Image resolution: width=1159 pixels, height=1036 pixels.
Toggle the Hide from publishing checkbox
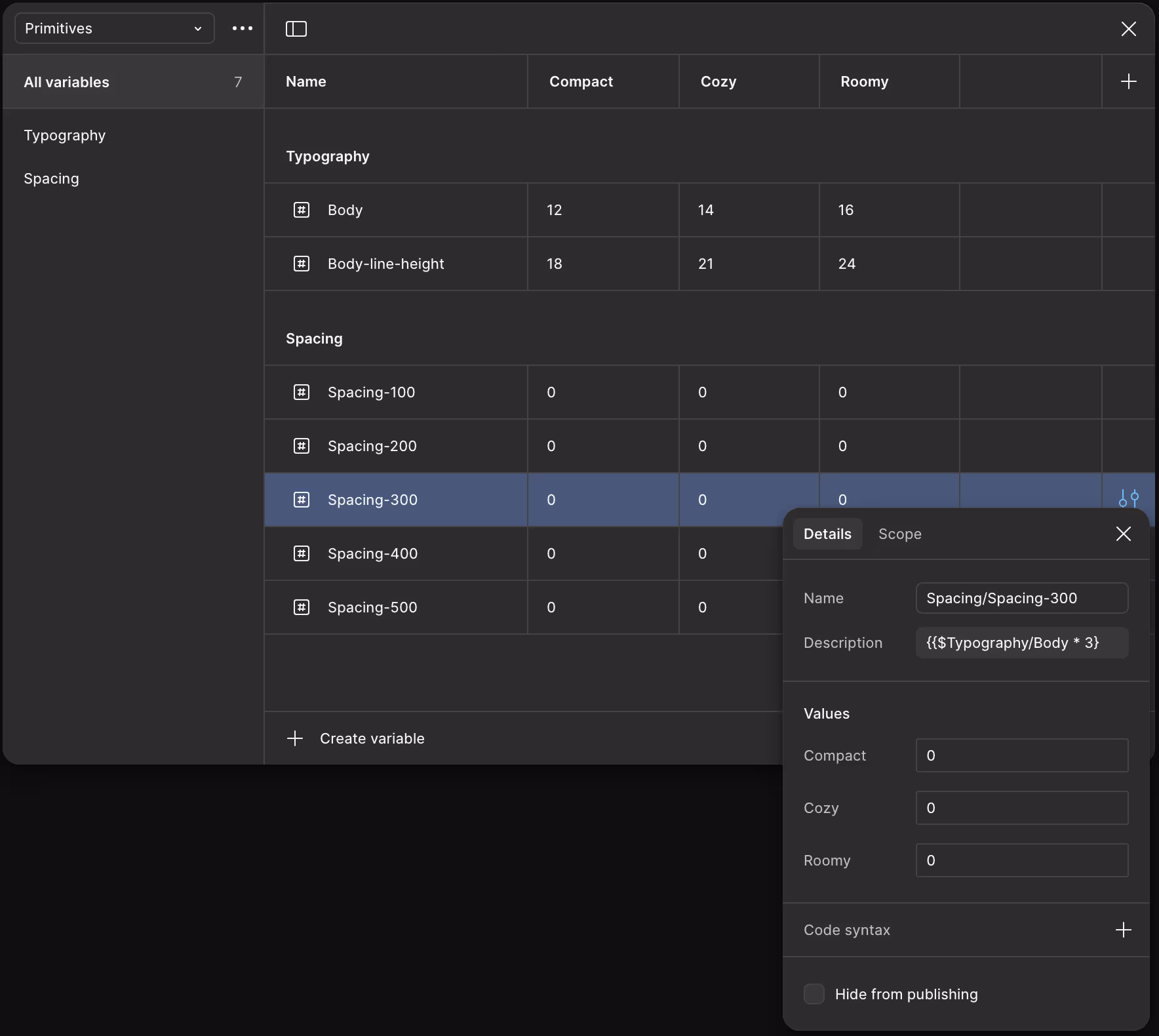(814, 994)
